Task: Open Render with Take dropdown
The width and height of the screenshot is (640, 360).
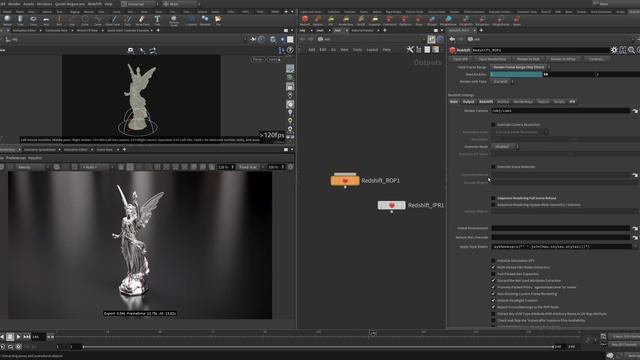Action: pos(502,82)
